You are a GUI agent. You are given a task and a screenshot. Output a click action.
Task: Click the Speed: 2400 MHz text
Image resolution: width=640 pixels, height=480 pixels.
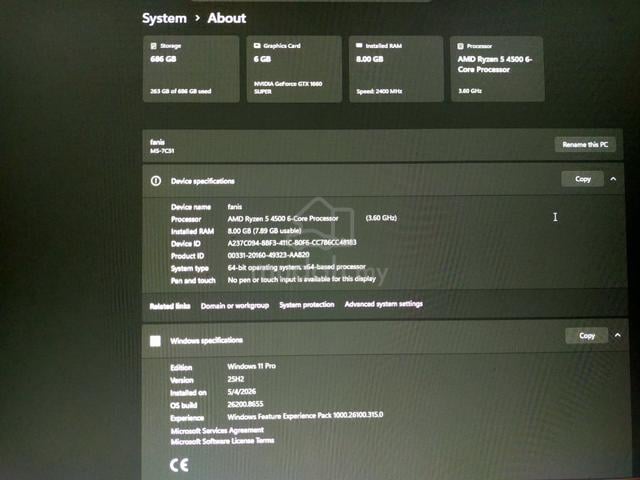point(379,91)
